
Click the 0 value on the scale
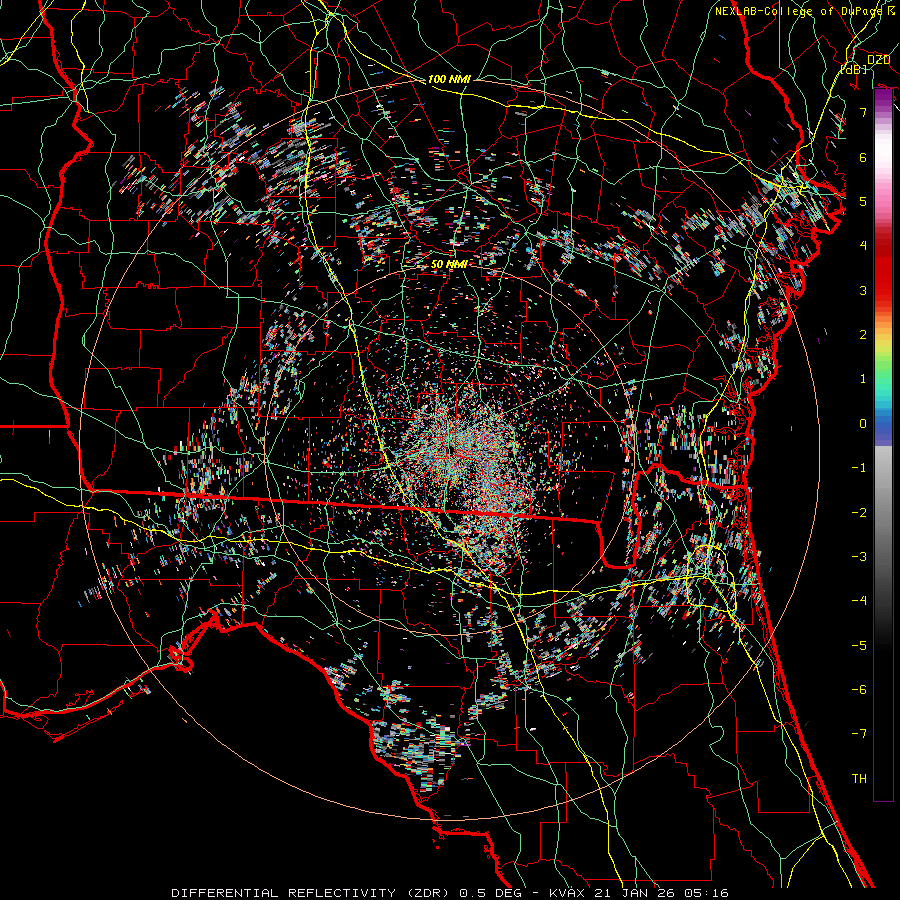(863, 424)
